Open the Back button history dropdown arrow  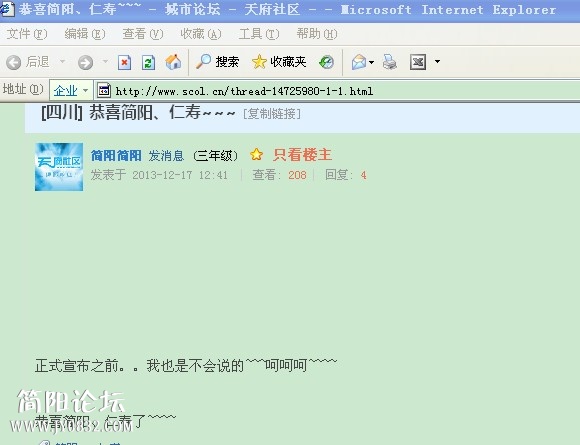click(x=63, y=61)
